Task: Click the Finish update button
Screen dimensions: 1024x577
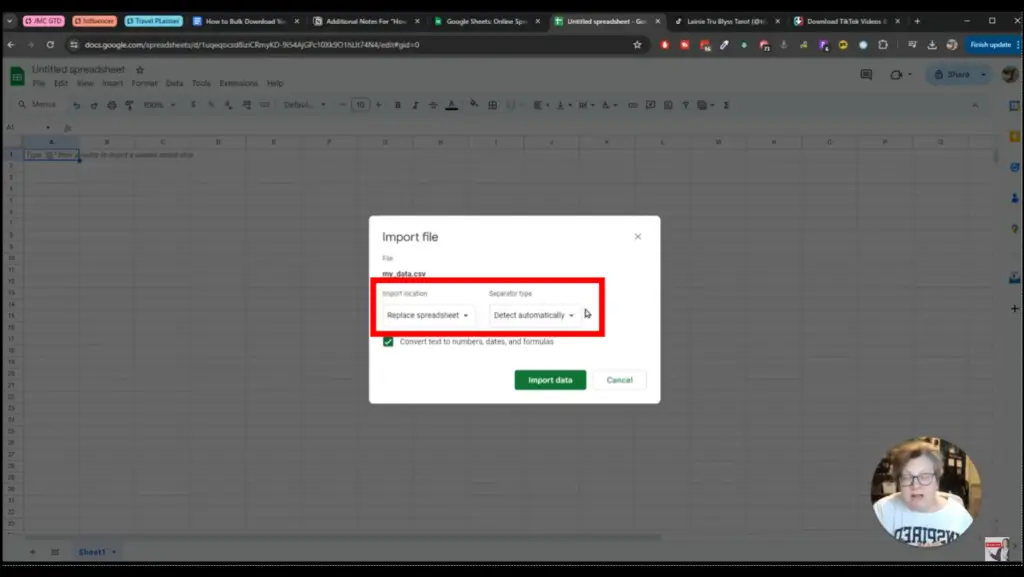Action: 991,44
